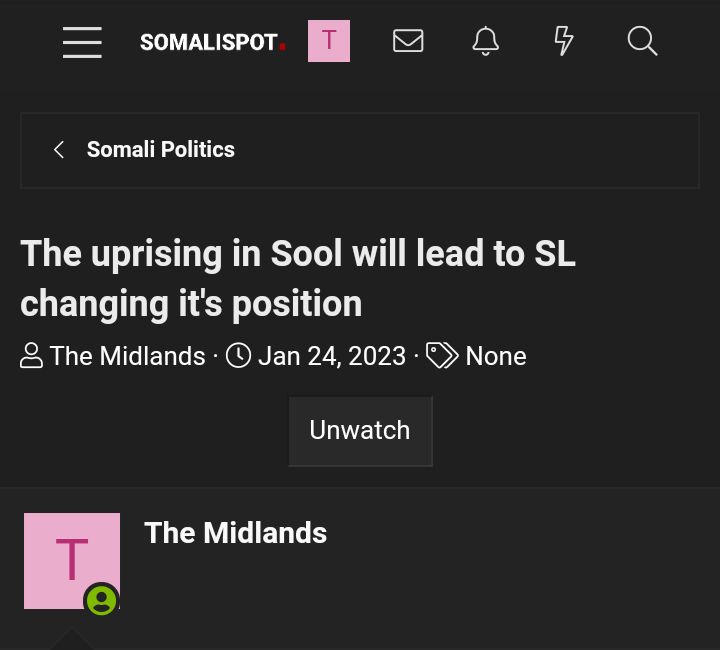Image resolution: width=720 pixels, height=650 pixels.
Task: Open the hamburger navigation menu
Action: click(82, 42)
